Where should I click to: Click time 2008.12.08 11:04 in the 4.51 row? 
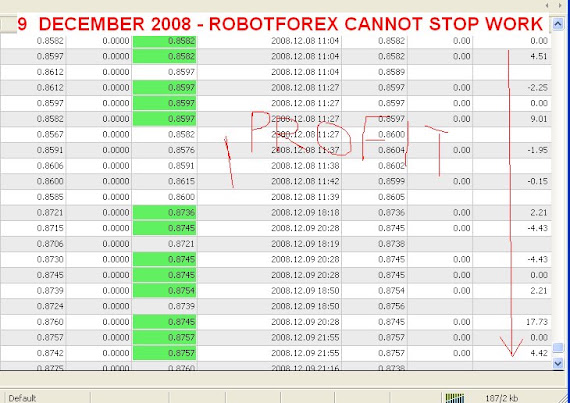[305, 56]
